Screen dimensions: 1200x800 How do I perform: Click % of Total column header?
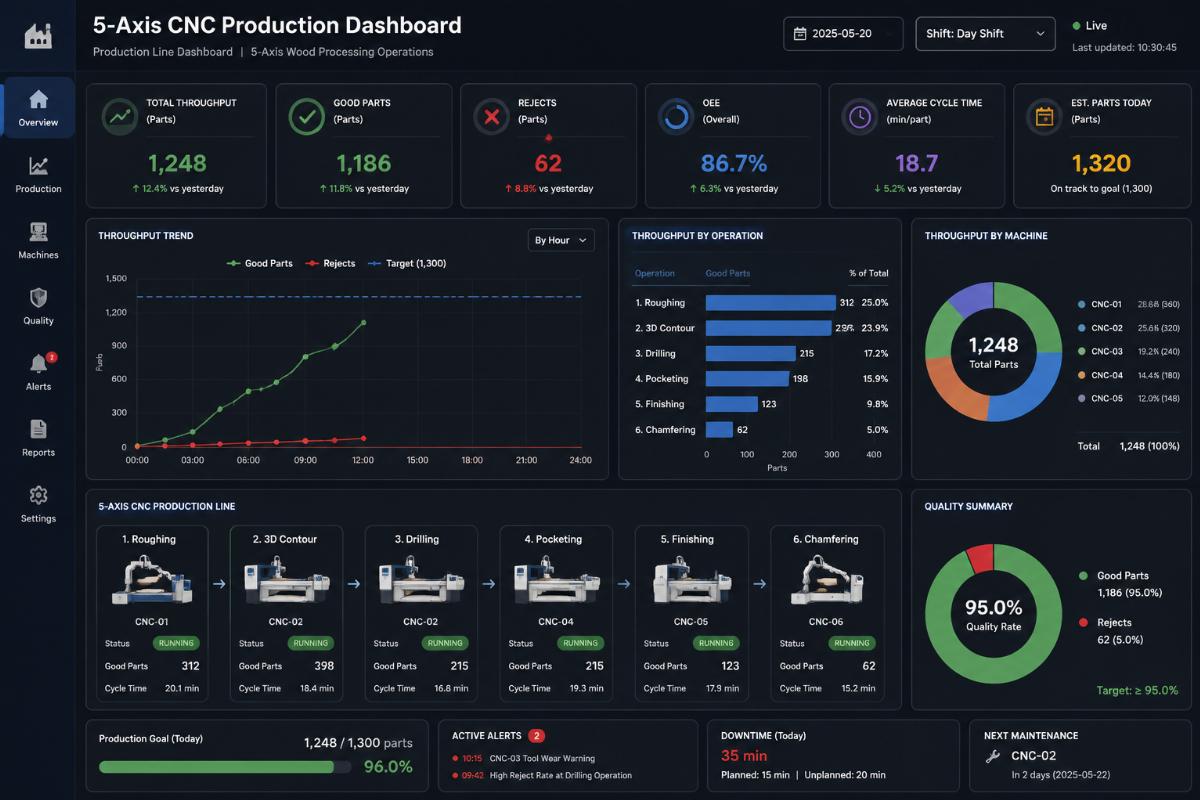(x=868, y=273)
